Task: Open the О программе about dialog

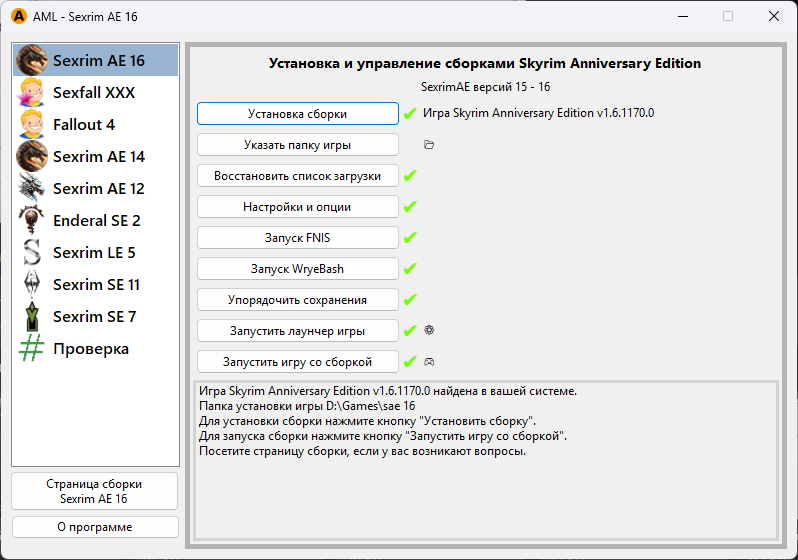Action: 95,527
